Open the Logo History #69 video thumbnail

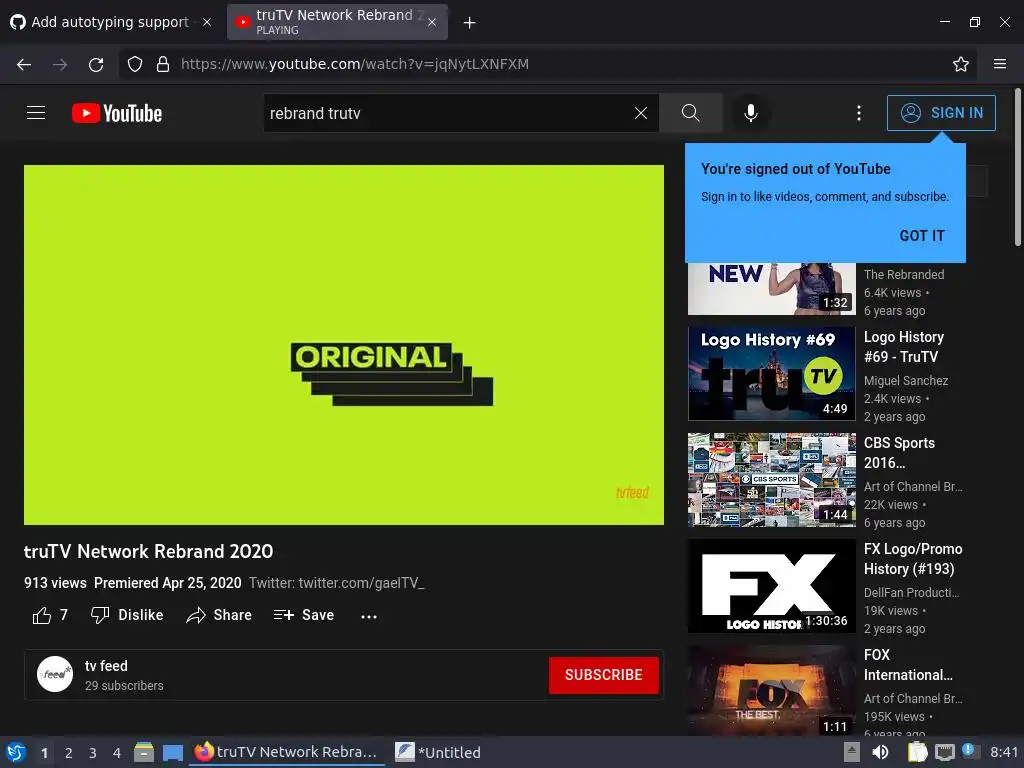(x=771, y=374)
